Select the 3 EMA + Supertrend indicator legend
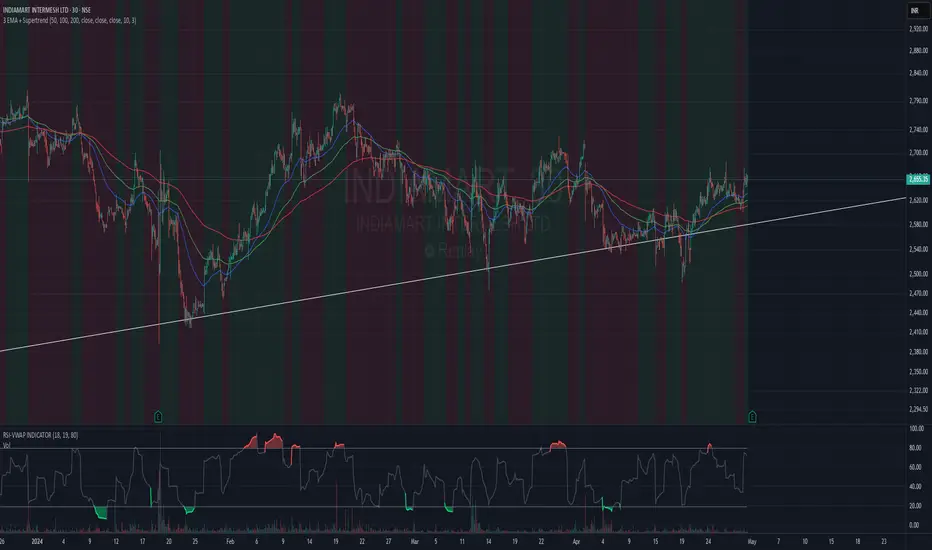 pos(70,20)
